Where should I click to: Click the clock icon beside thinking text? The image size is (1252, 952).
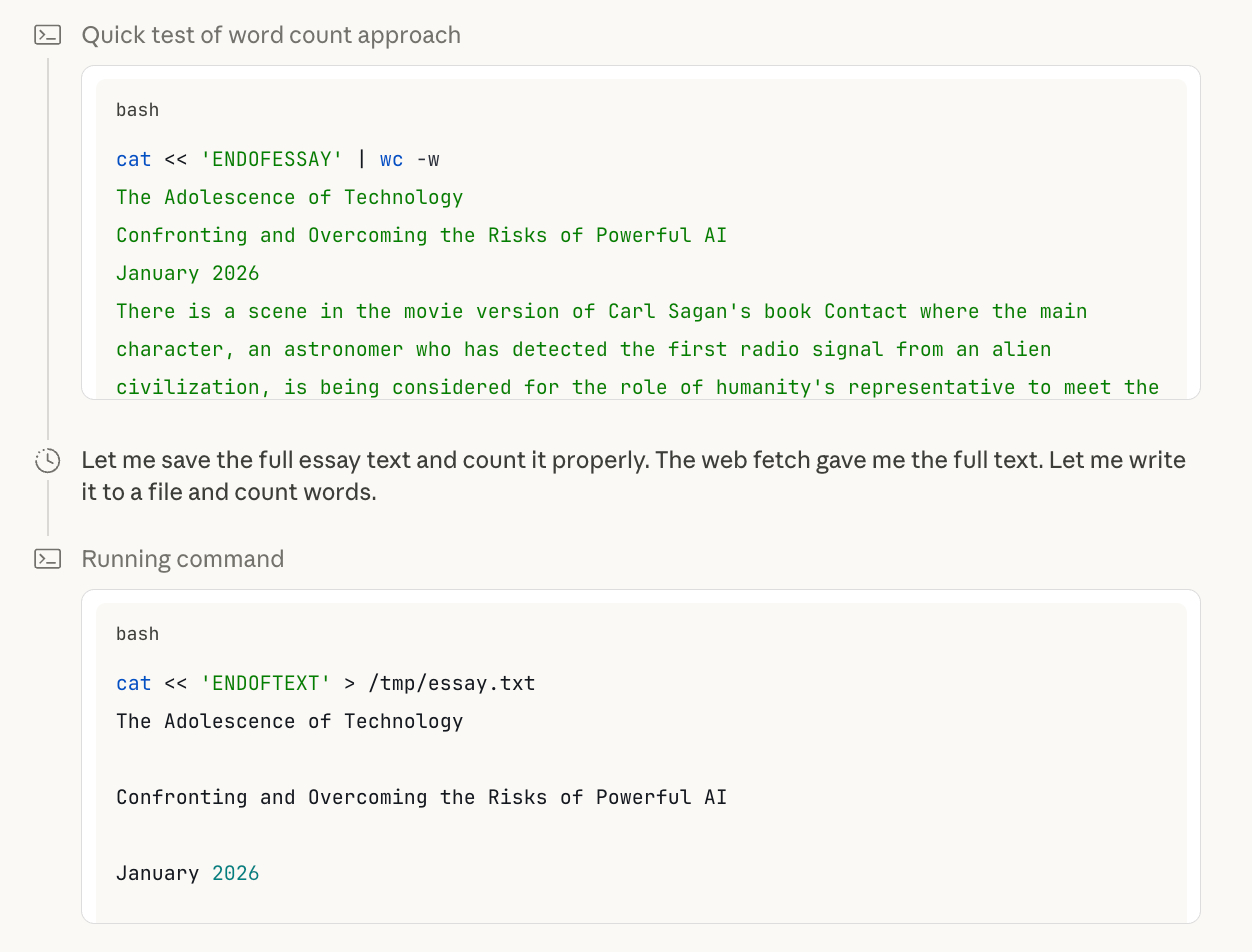tap(47, 461)
